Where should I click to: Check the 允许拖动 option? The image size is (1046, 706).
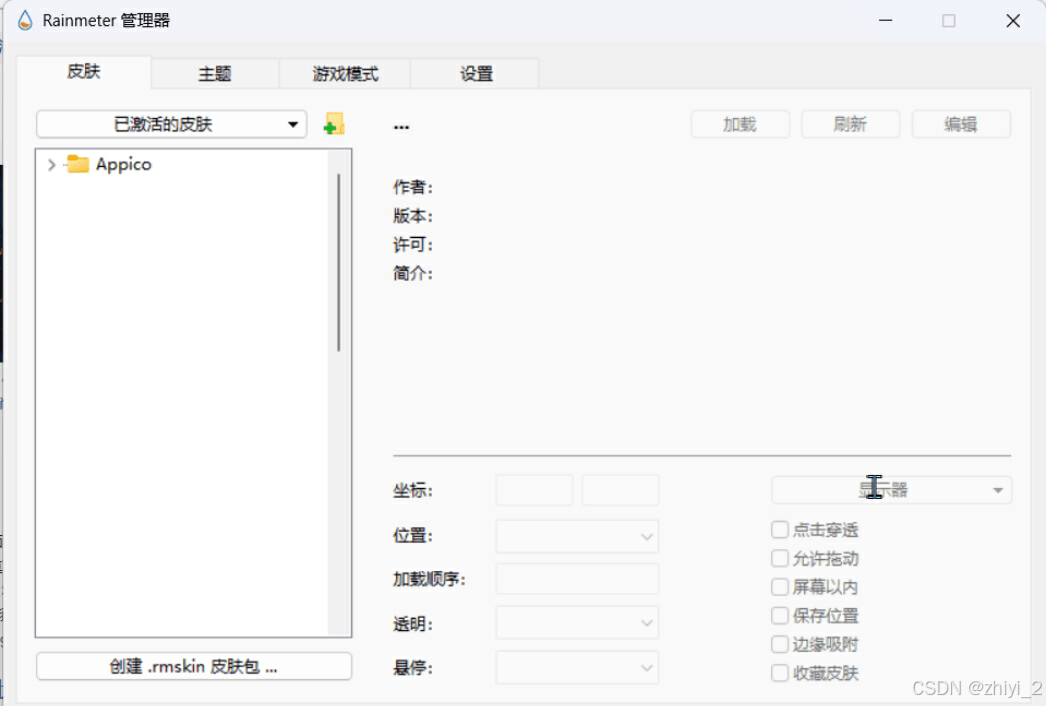click(x=780, y=558)
